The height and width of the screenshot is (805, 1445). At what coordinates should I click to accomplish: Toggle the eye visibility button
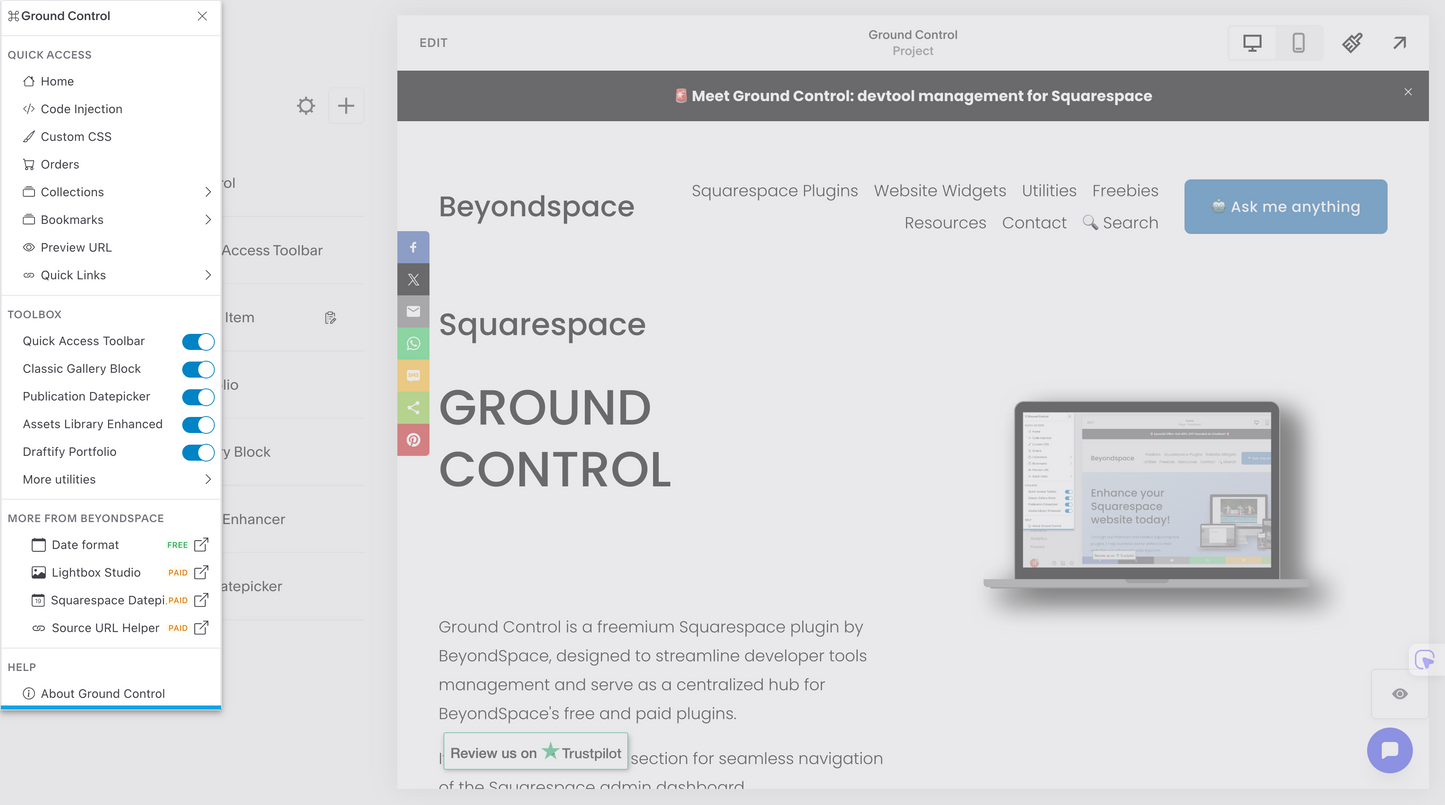coord(1400,694)
